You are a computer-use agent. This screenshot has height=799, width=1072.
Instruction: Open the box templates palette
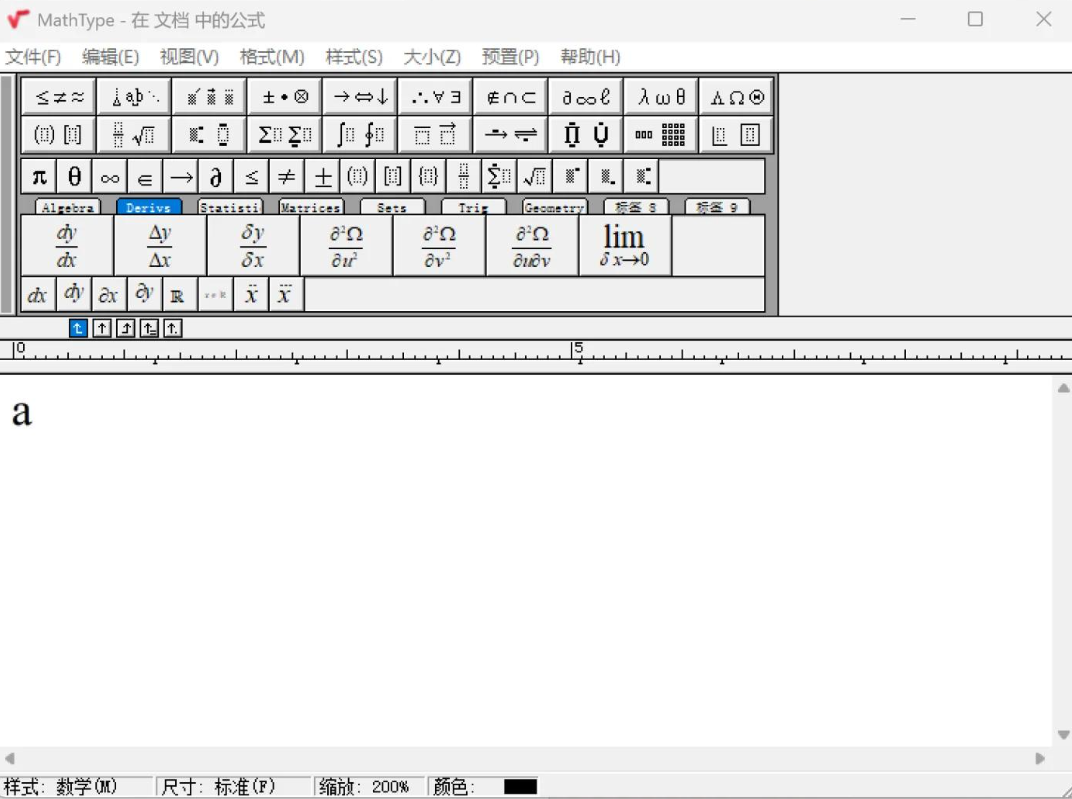[x=736, y=134]
